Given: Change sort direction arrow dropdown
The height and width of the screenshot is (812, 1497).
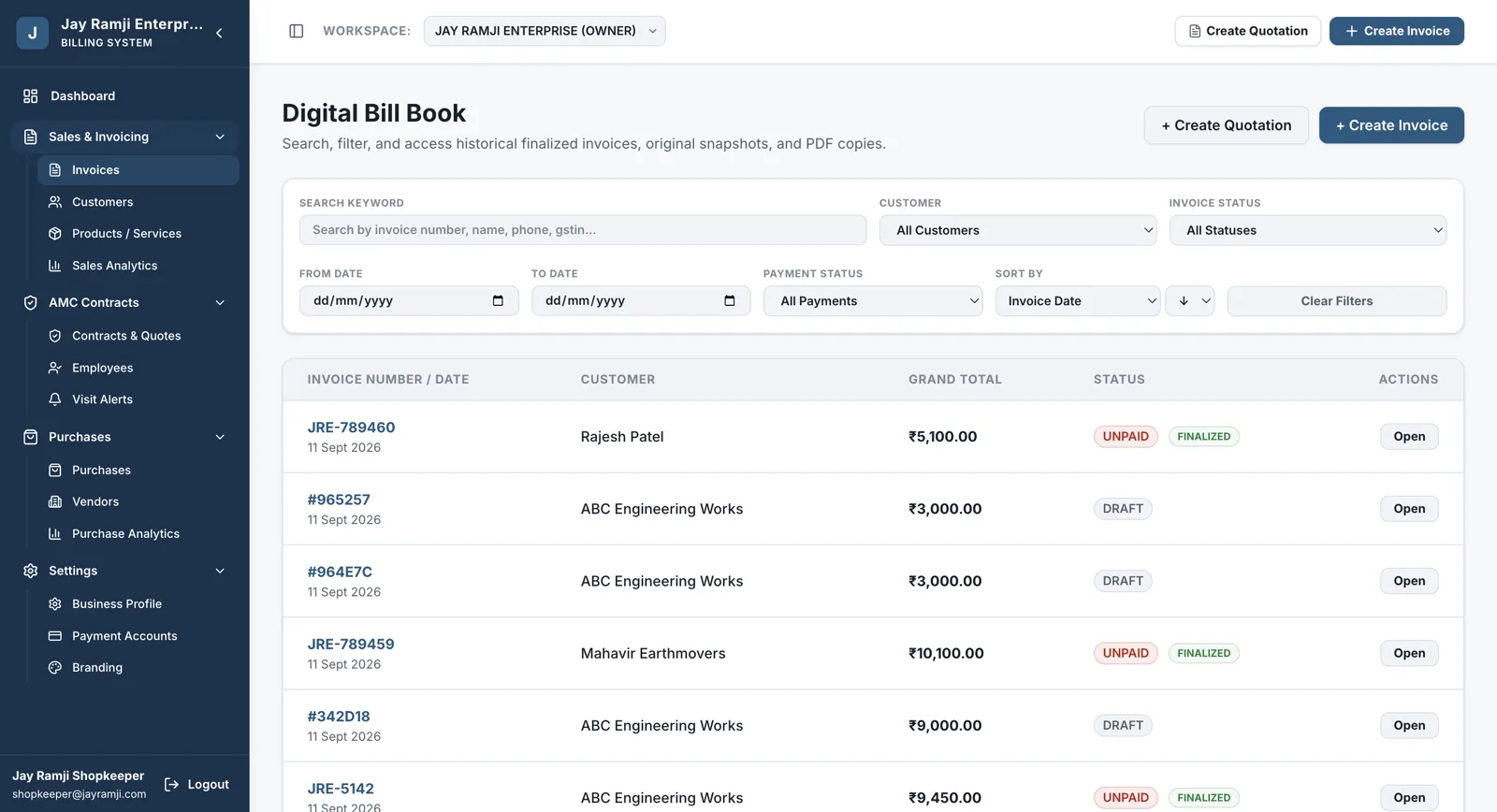Looking at the screenshot, I should pyautogui.click(x=1190, y=301).
